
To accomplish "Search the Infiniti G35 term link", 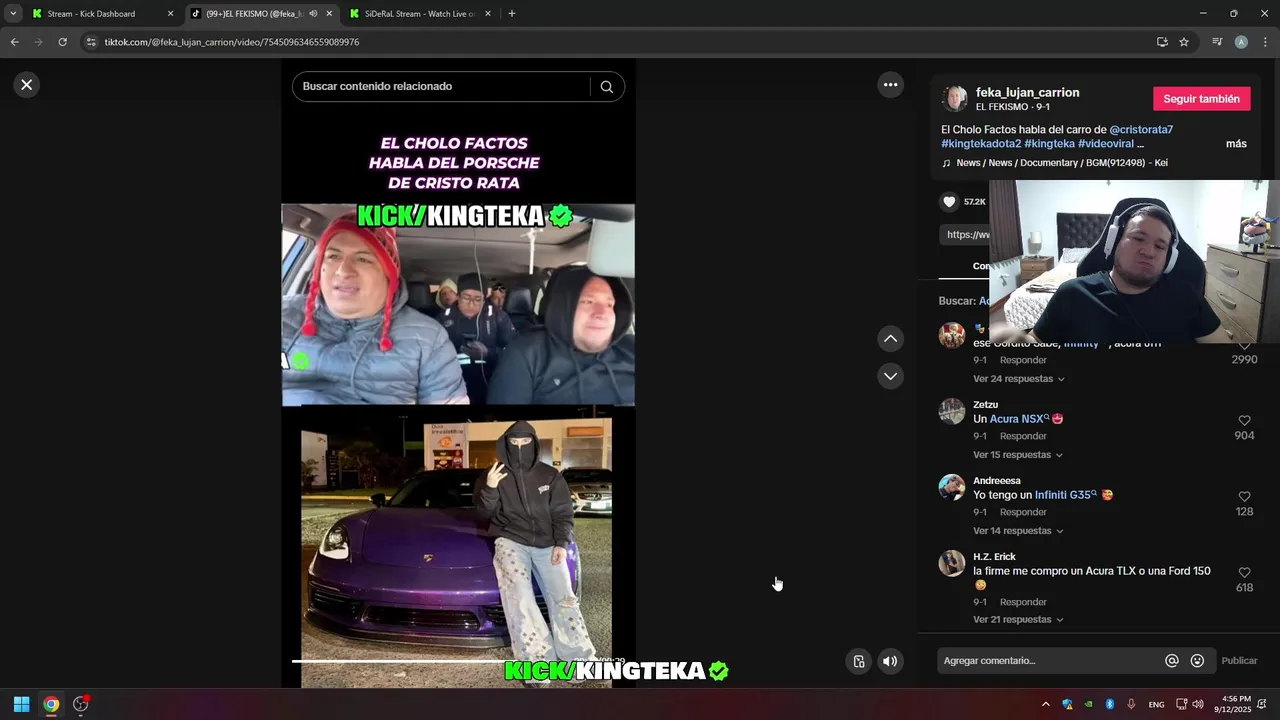I will (1065, 495).
